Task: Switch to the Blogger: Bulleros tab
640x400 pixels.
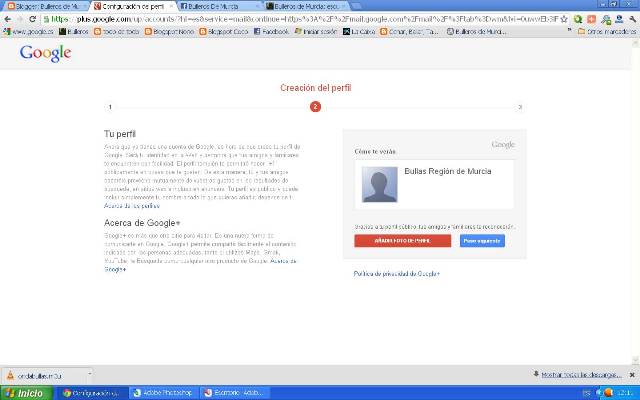Action: click(x=45, y=6)
